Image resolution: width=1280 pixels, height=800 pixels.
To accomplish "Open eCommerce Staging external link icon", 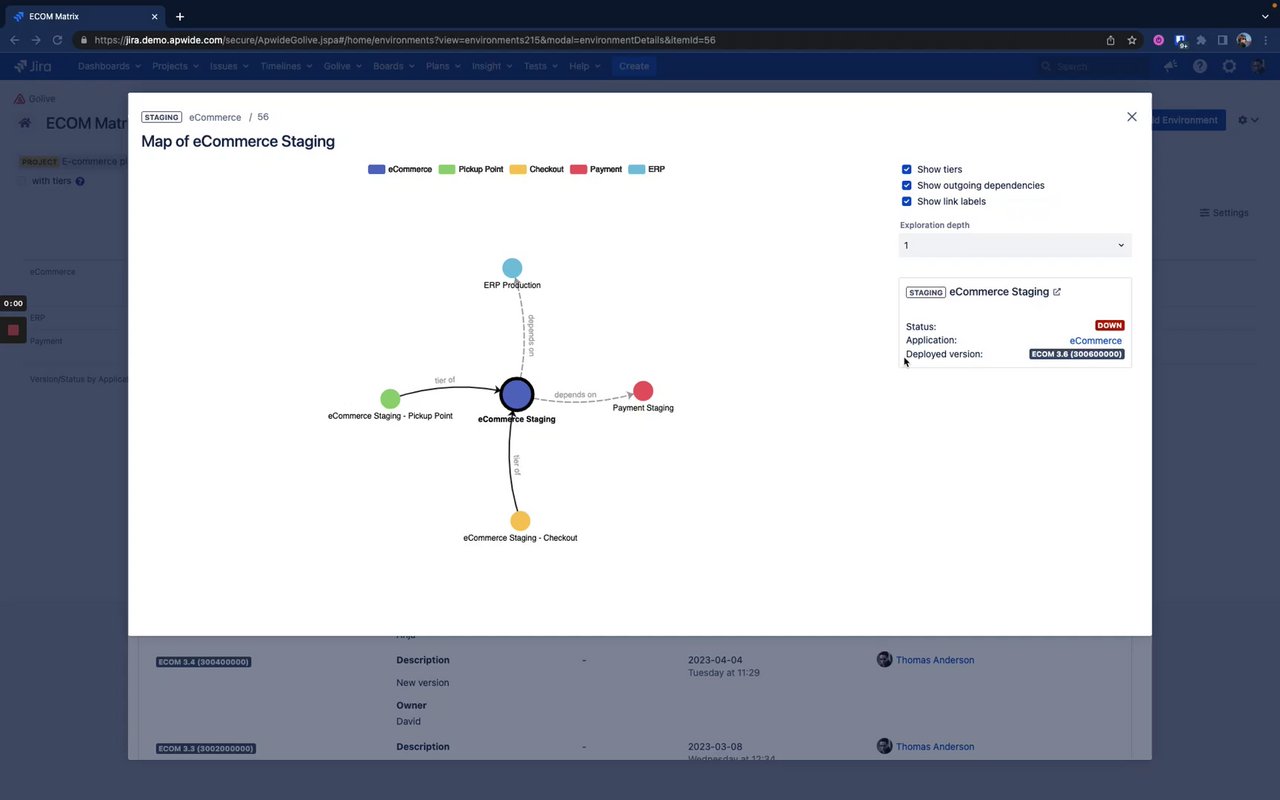I will point(1057,292).
